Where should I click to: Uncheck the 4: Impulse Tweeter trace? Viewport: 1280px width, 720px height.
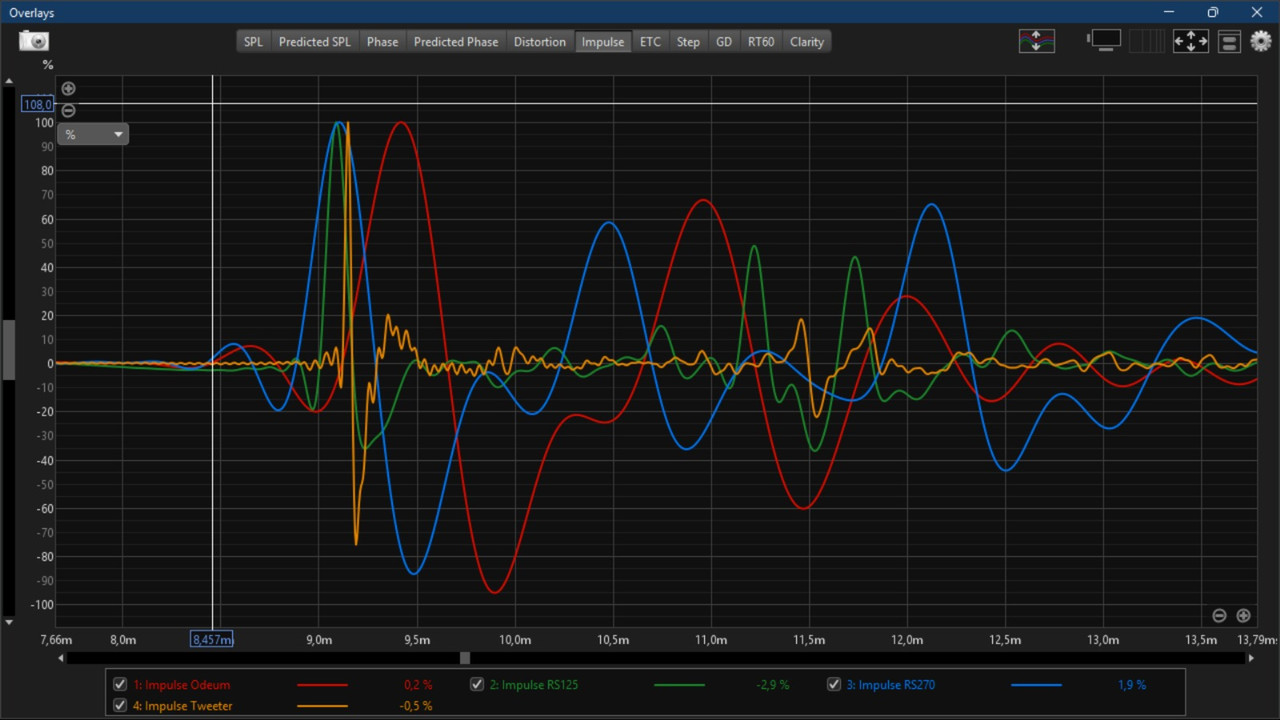click(120, 706)
